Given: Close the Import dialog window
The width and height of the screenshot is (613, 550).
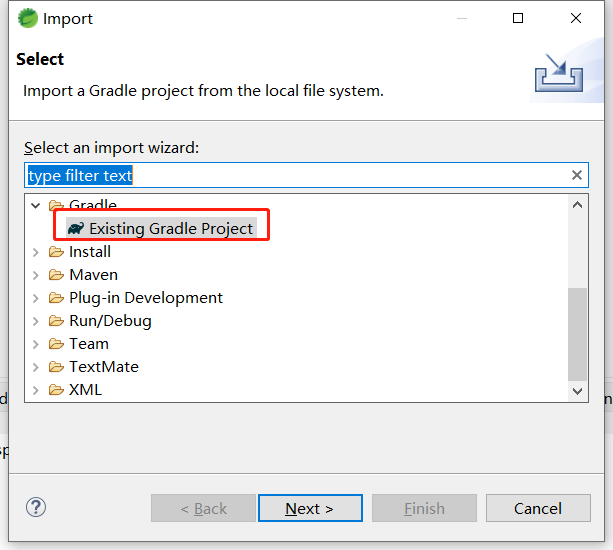Looking at the screenshot, I should click(576, 18).
